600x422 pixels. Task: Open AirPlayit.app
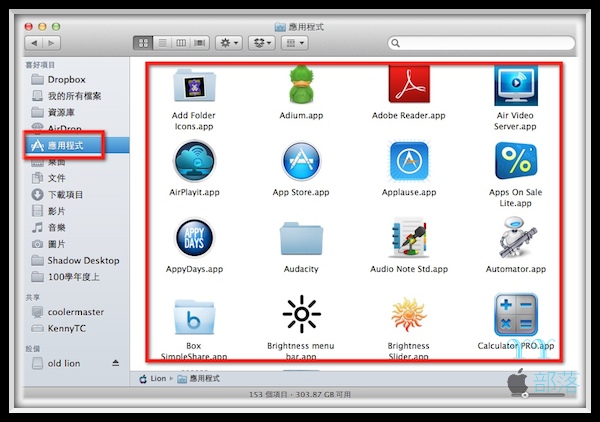(x=194, y=161)
